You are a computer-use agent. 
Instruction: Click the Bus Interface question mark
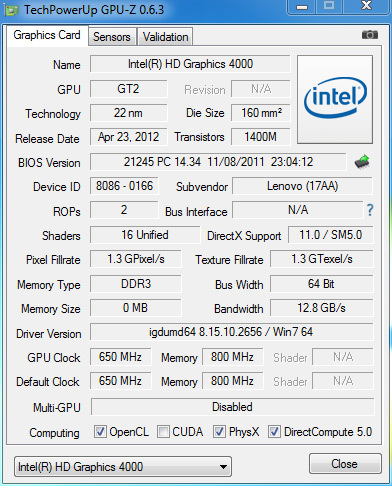tap(370, 210)
